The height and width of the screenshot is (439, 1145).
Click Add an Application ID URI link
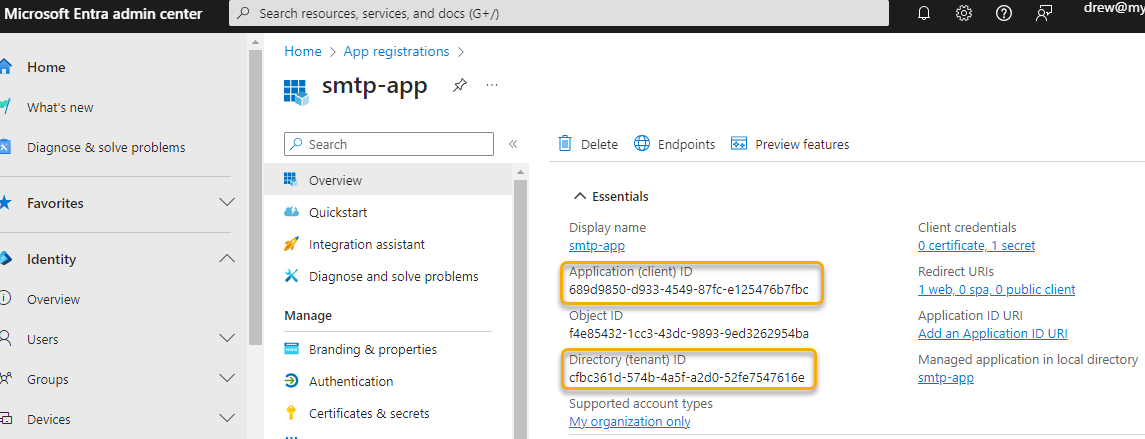point(992,334)
